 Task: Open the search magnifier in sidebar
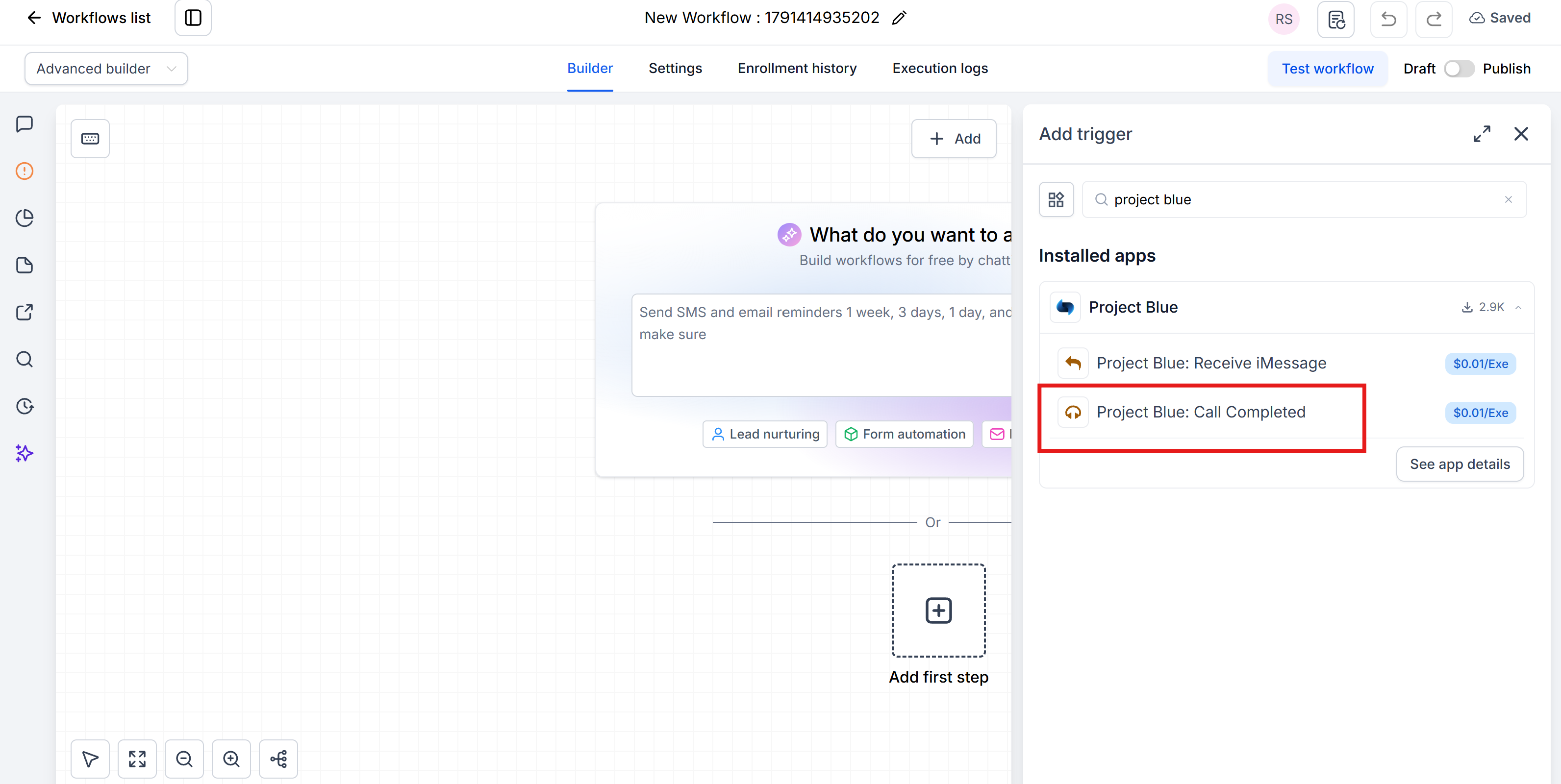point(24,359)
